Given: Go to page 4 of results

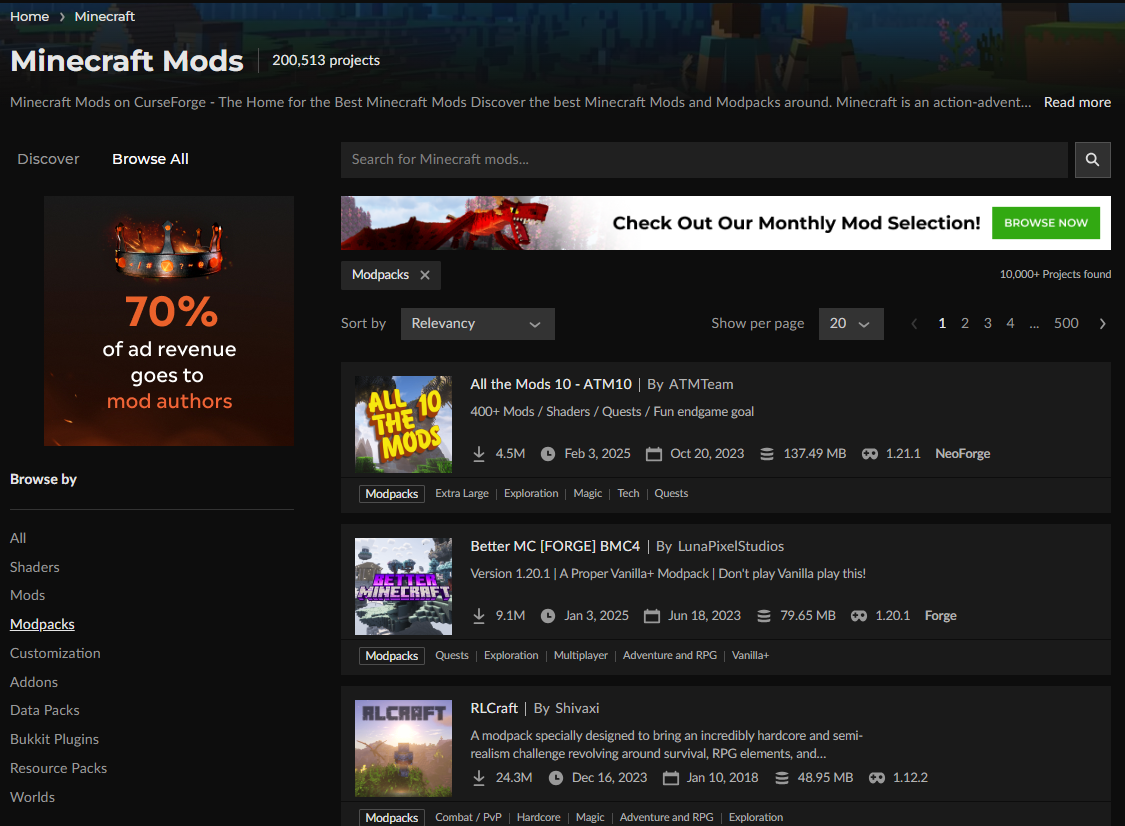Looking at the screenshot, I should pyautogui.click(x=1010, y=324).
